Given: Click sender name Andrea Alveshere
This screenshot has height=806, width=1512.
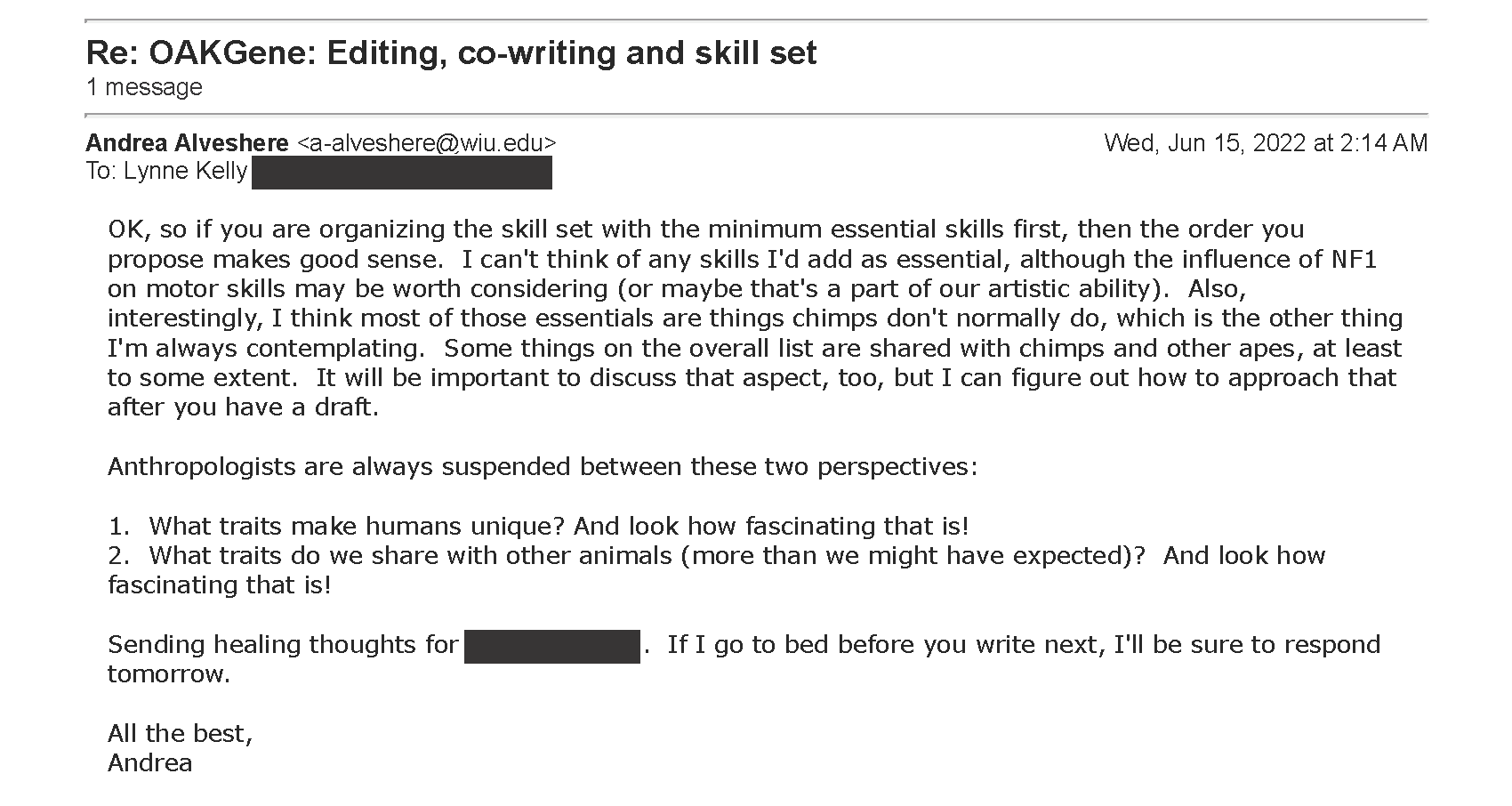Looking at the screenshot, I should tap(187, 143).
